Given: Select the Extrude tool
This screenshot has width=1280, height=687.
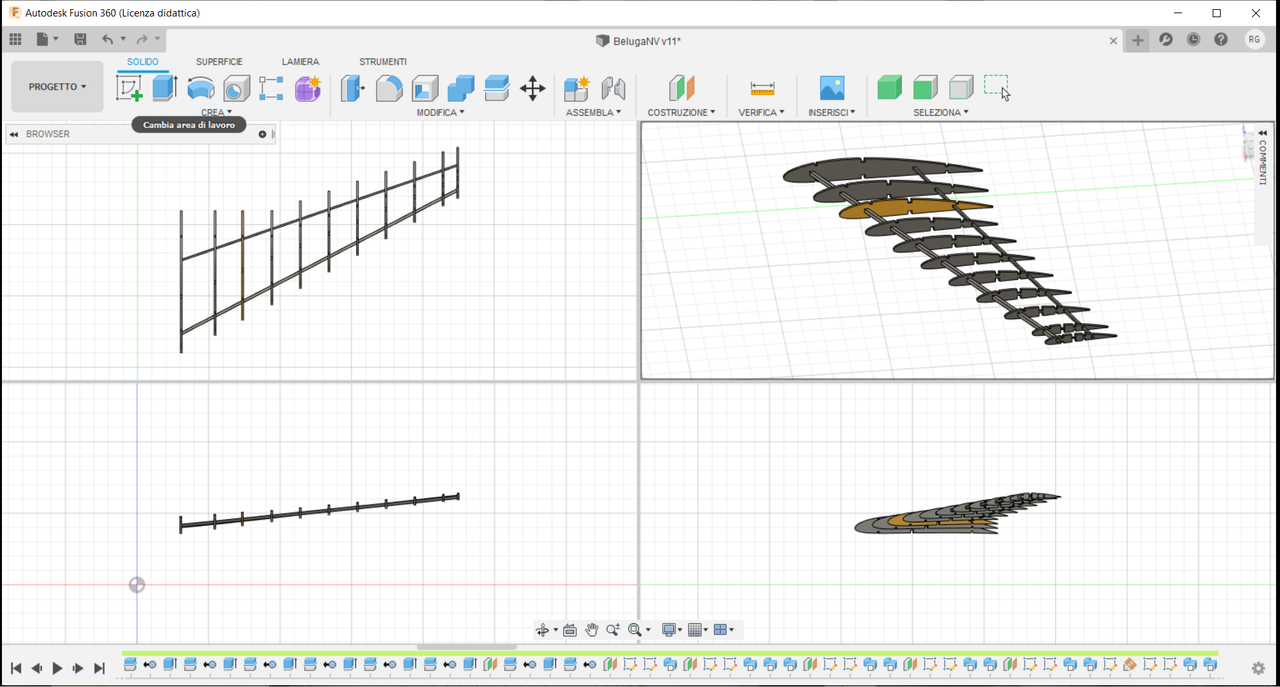Looking at the screenshot, I should 165,88.
